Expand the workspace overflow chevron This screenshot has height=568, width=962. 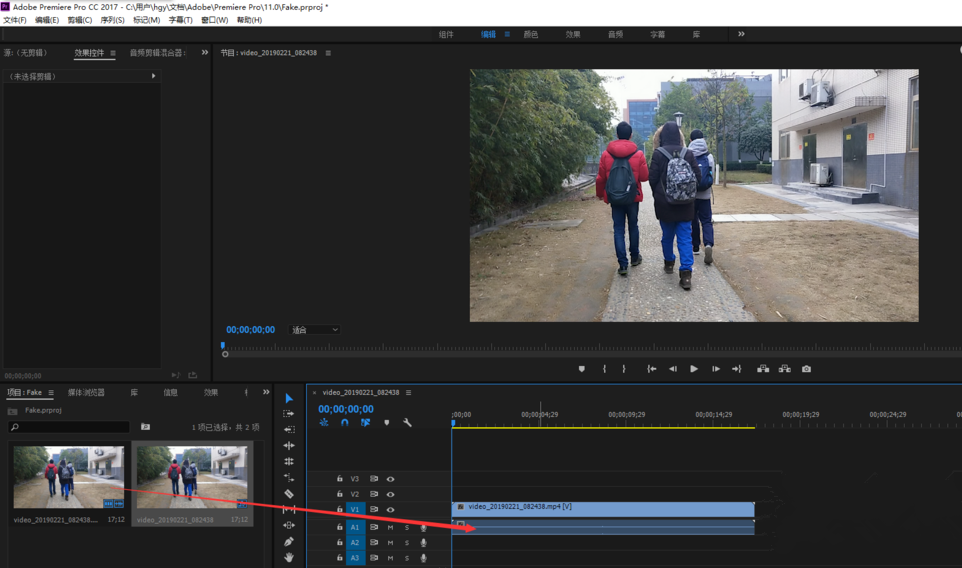(x=741, y=34)
